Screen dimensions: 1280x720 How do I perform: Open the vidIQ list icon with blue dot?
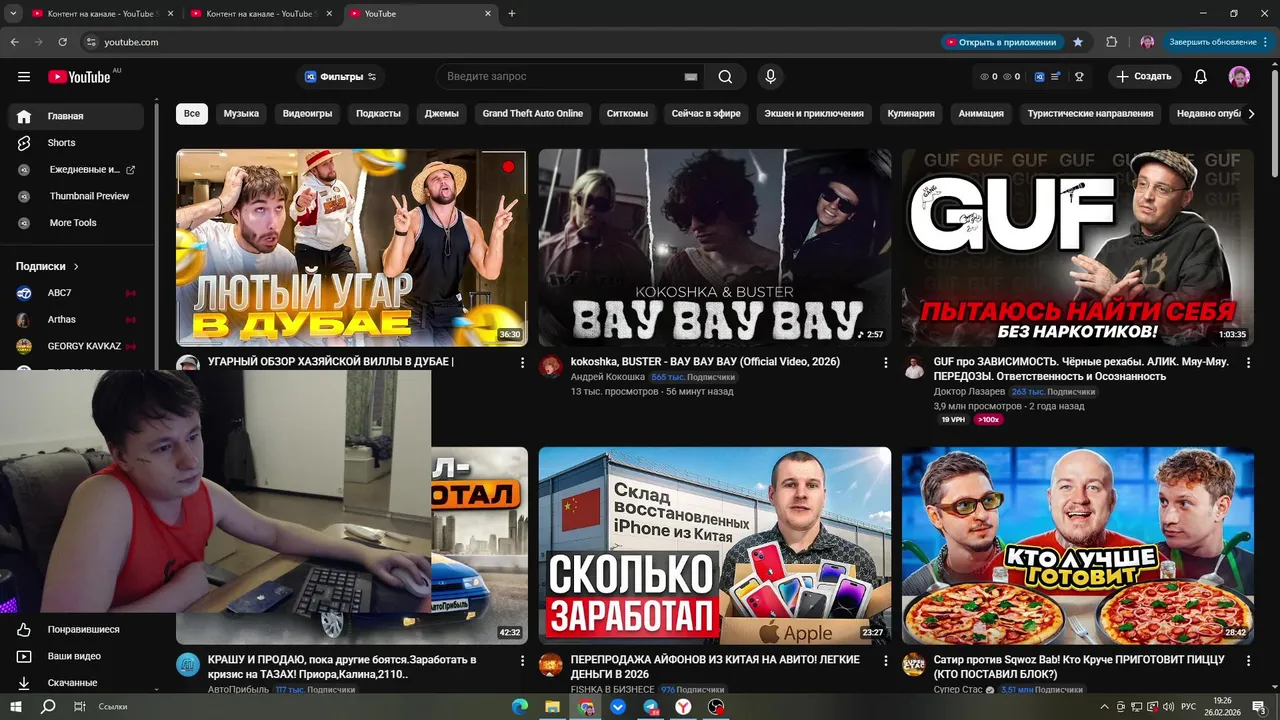[1056, 77]
